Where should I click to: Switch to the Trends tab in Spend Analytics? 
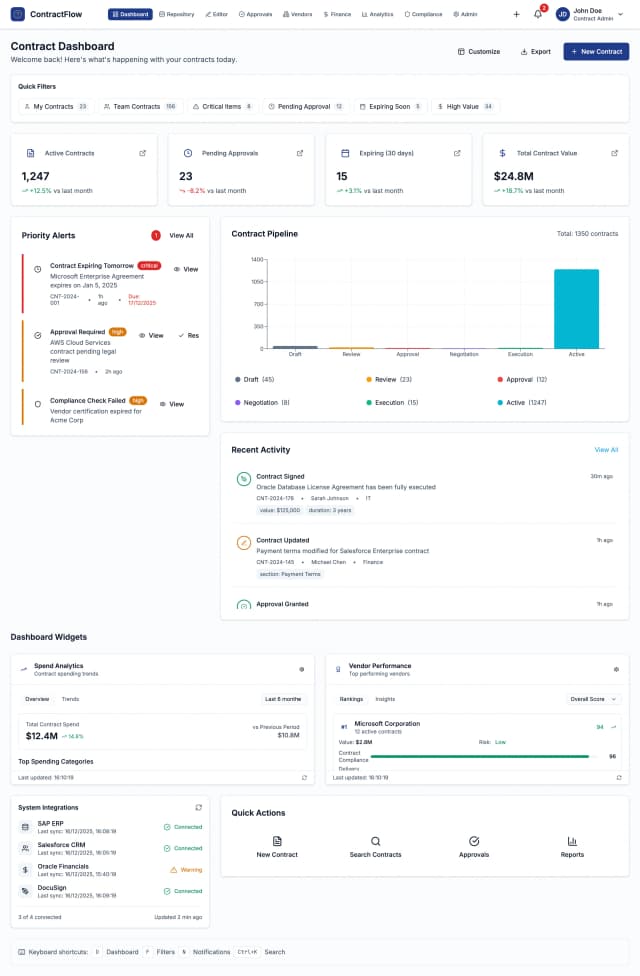coord(70,699)
